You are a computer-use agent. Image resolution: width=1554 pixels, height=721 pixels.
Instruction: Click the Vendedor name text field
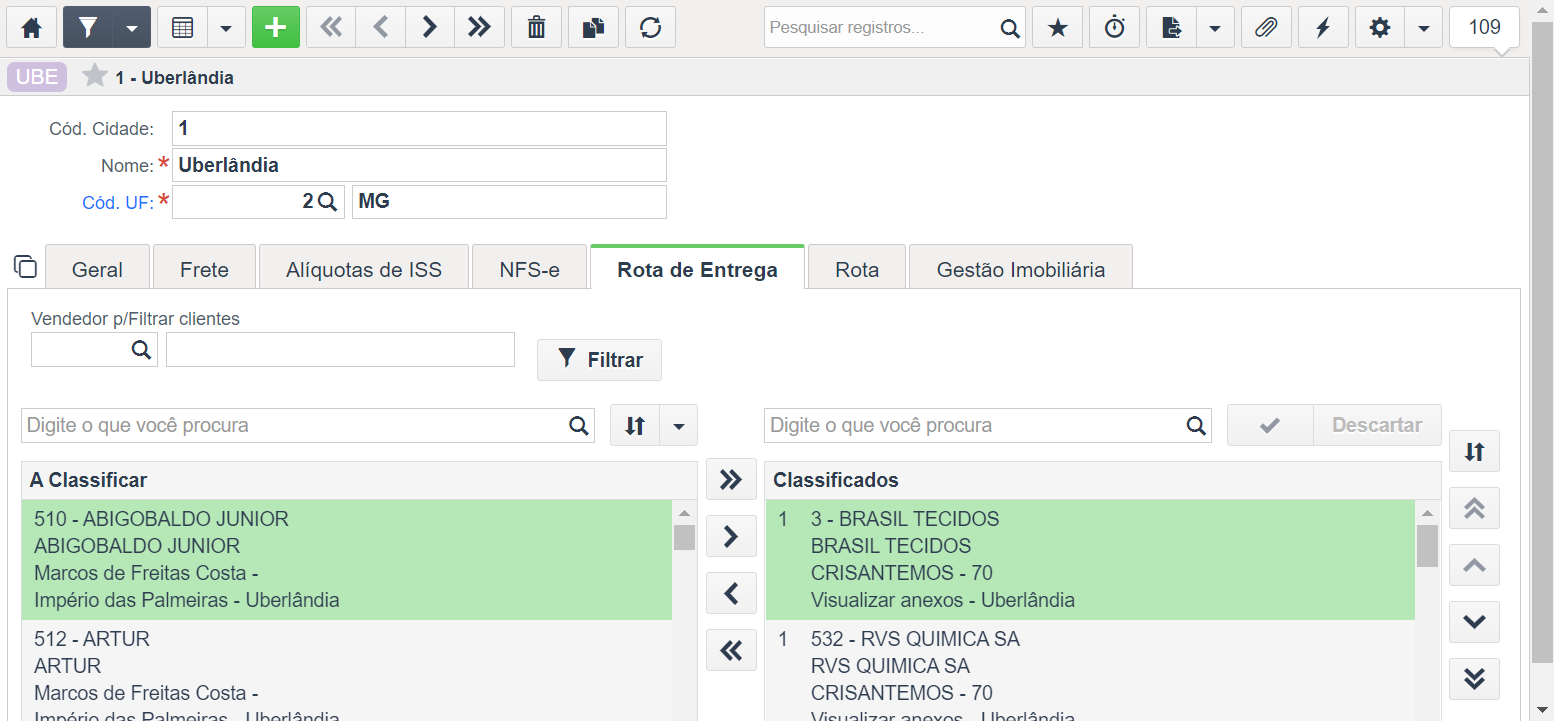[340, 350]
